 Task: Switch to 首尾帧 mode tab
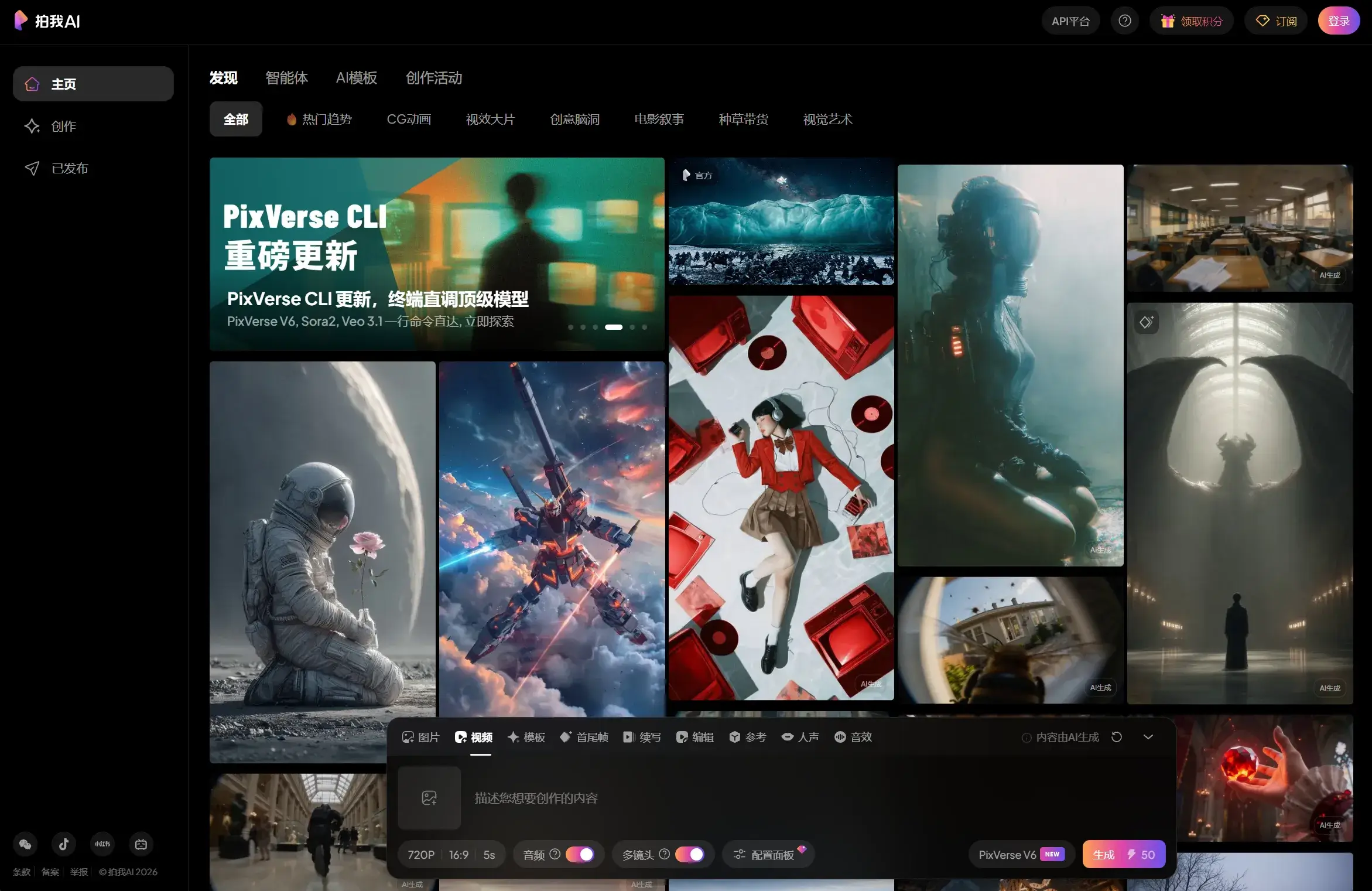584,737
